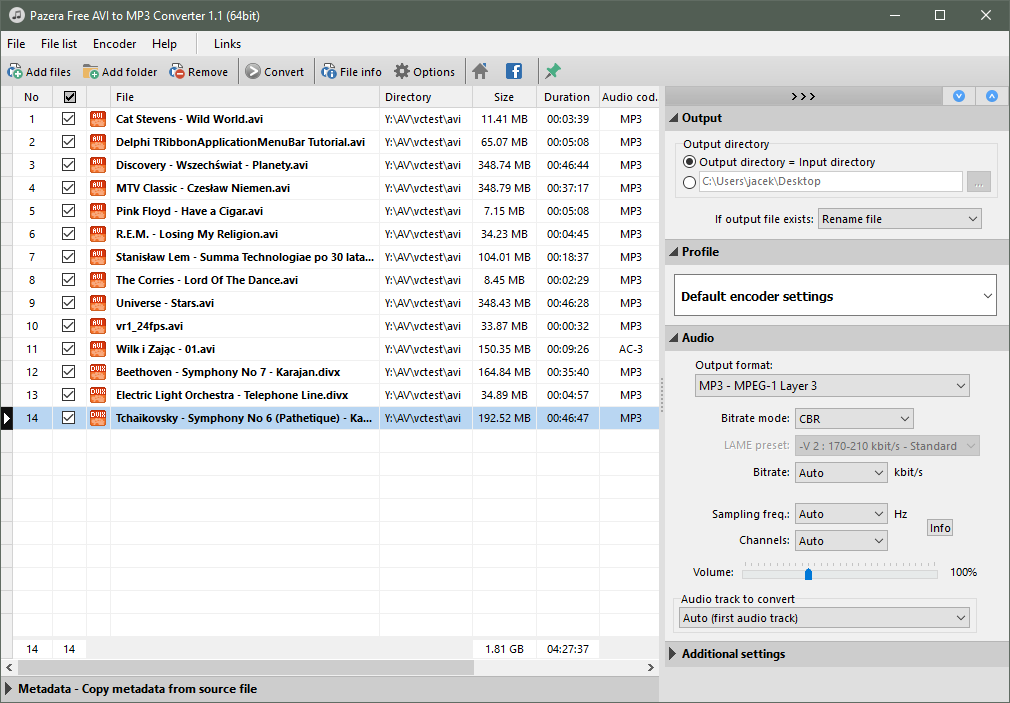Open the Default encoder settings profile dropdown
1010x703 pixels.
click(835, 296)
